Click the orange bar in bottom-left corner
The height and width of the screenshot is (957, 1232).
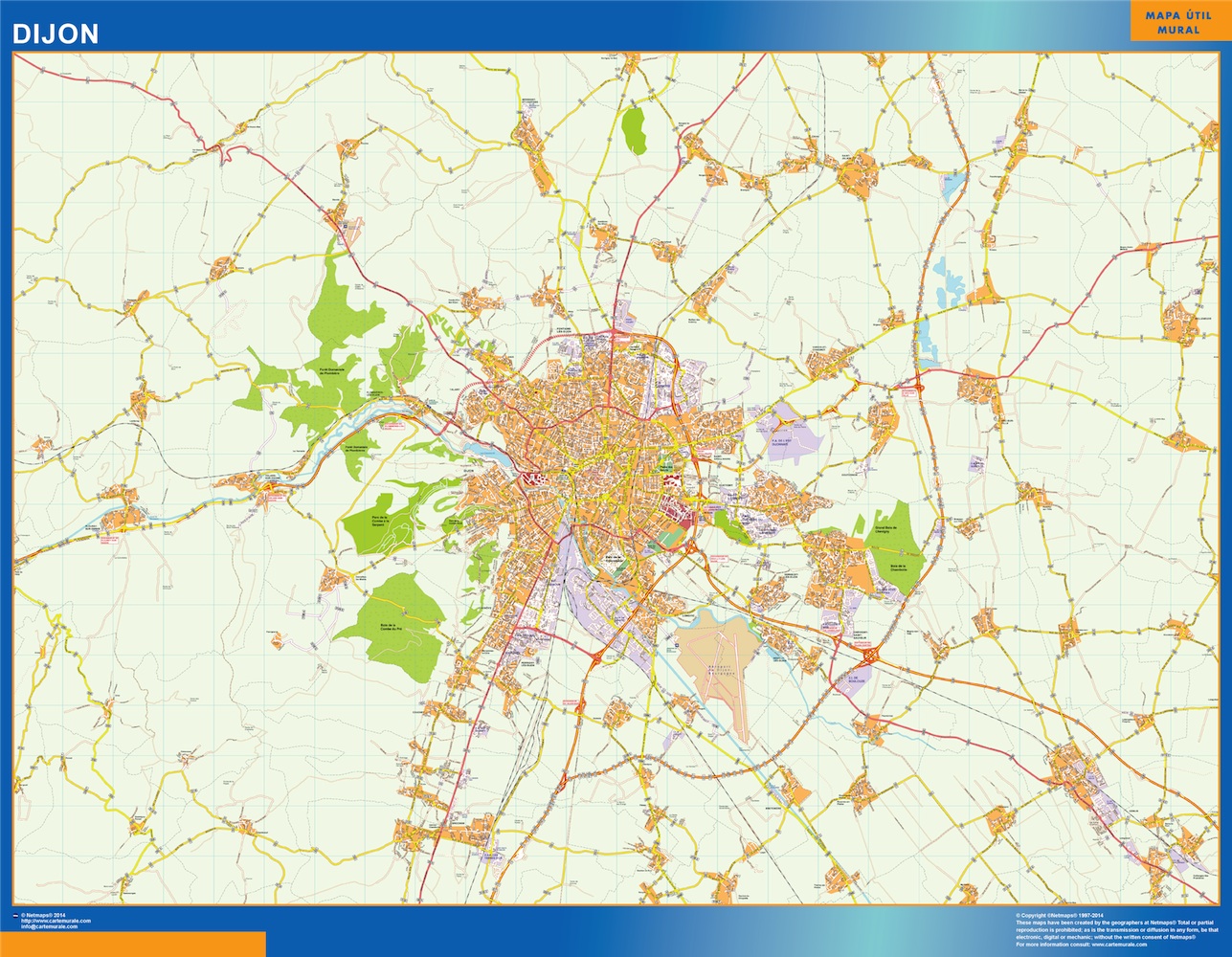pyautogui.click(x=132, y=944)
